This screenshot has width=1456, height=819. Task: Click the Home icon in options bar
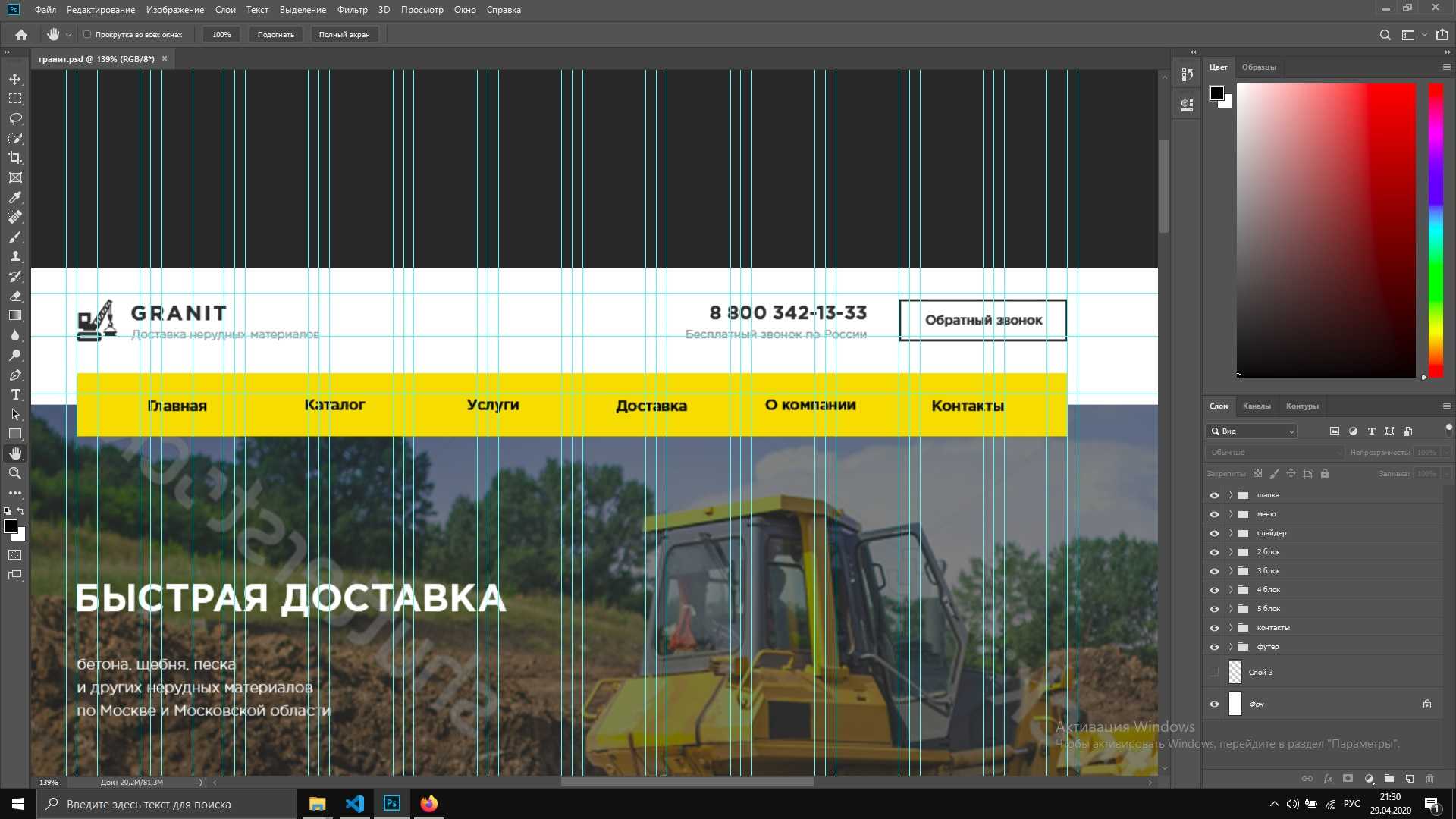coord(21,35)
